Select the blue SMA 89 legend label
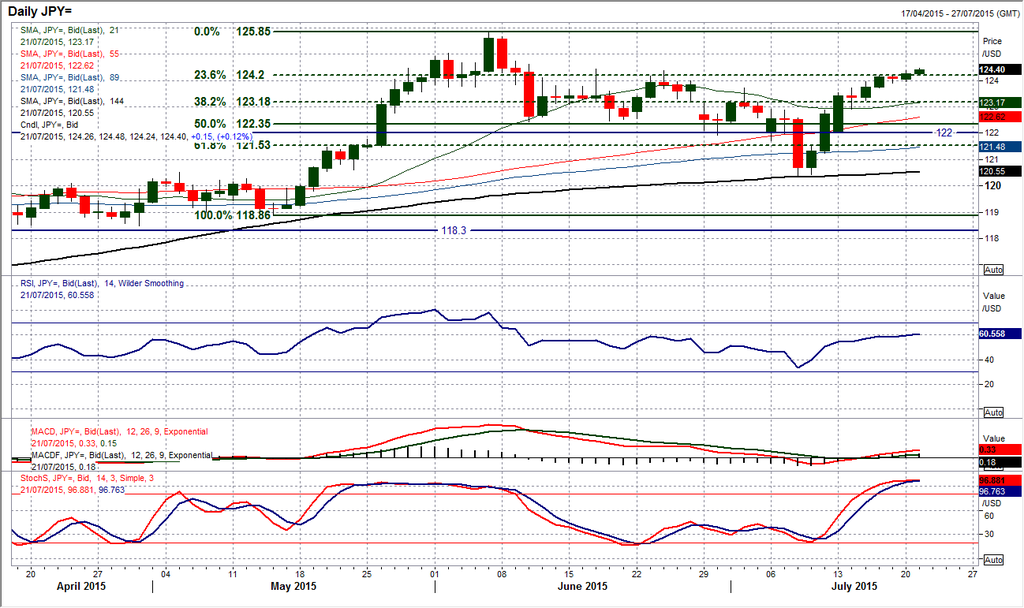 pyautogui.click(x=70, y=77)
